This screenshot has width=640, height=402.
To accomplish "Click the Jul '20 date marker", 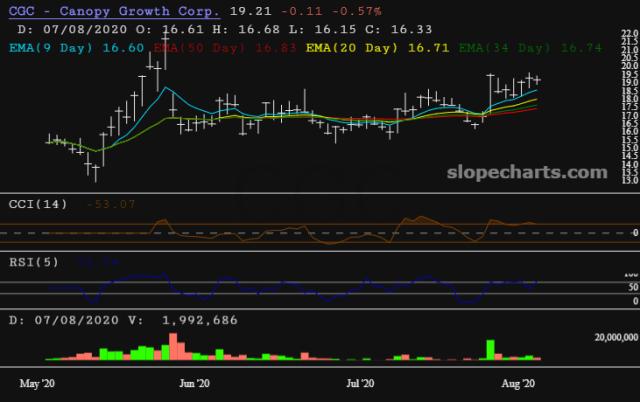I will coord(359,383).
